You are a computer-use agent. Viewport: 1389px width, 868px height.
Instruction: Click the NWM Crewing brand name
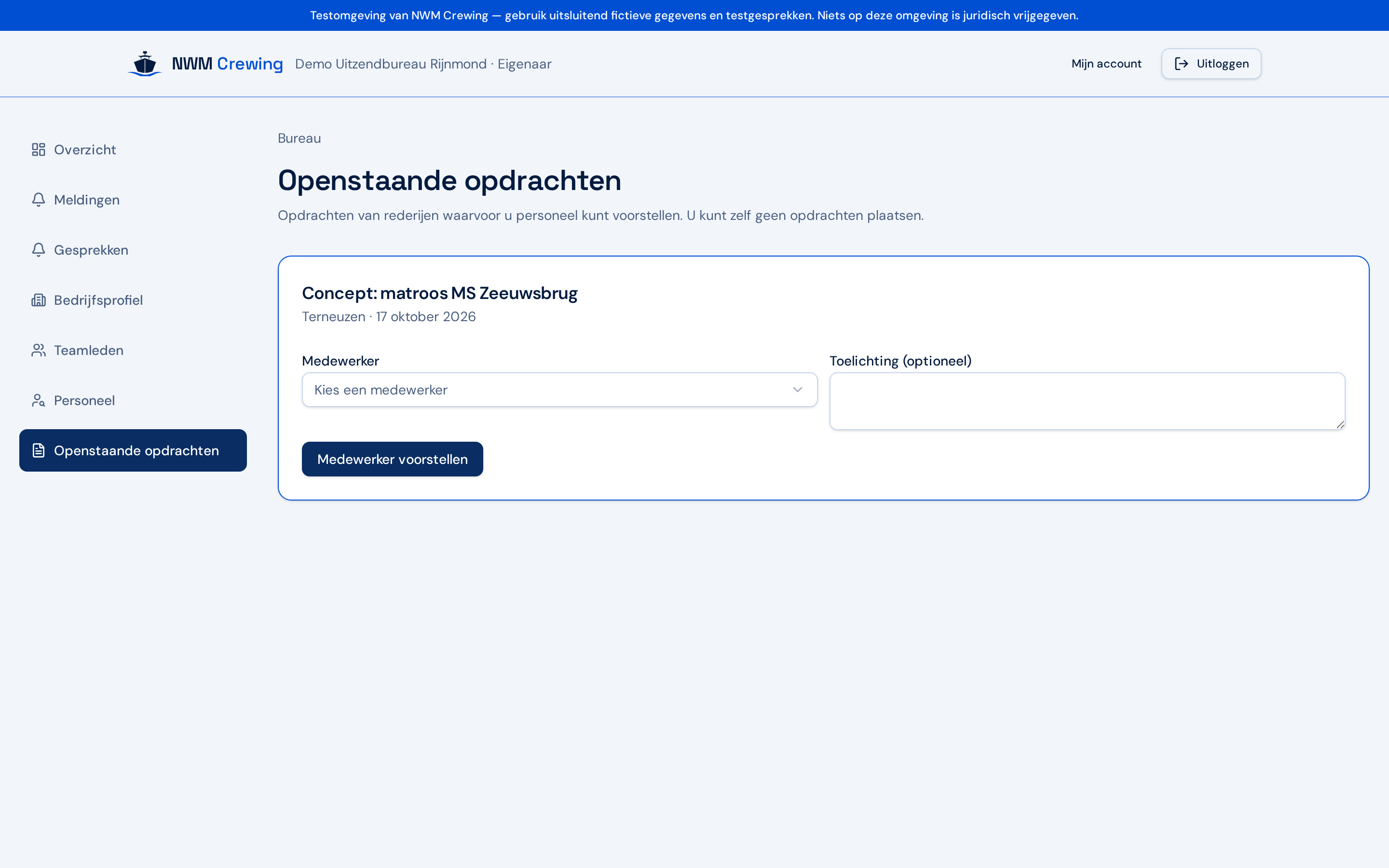(227, 64)
